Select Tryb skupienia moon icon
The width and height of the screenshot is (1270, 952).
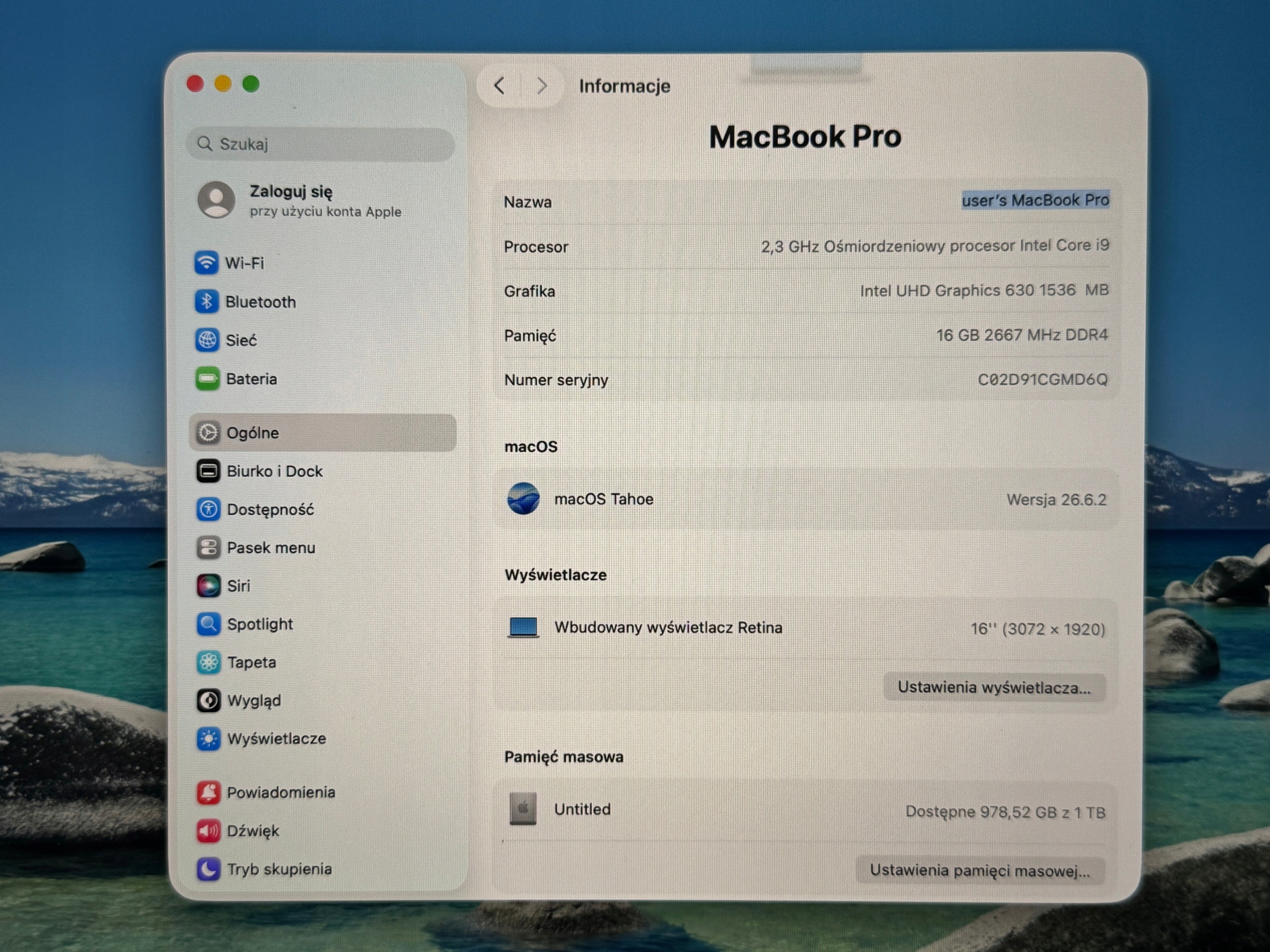coord(208,869)
